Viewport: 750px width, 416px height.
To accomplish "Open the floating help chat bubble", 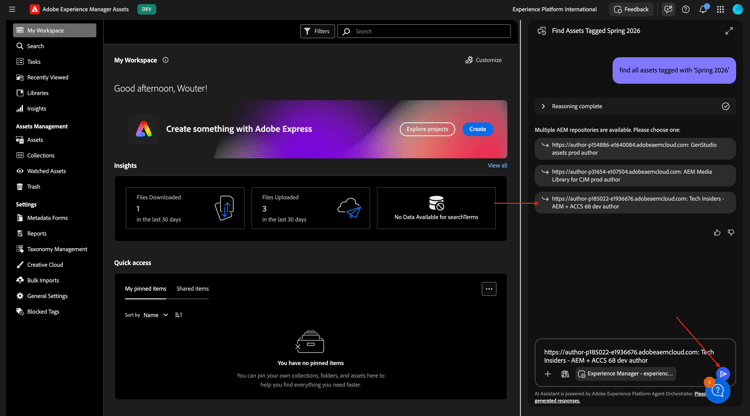I will [717, 391].
